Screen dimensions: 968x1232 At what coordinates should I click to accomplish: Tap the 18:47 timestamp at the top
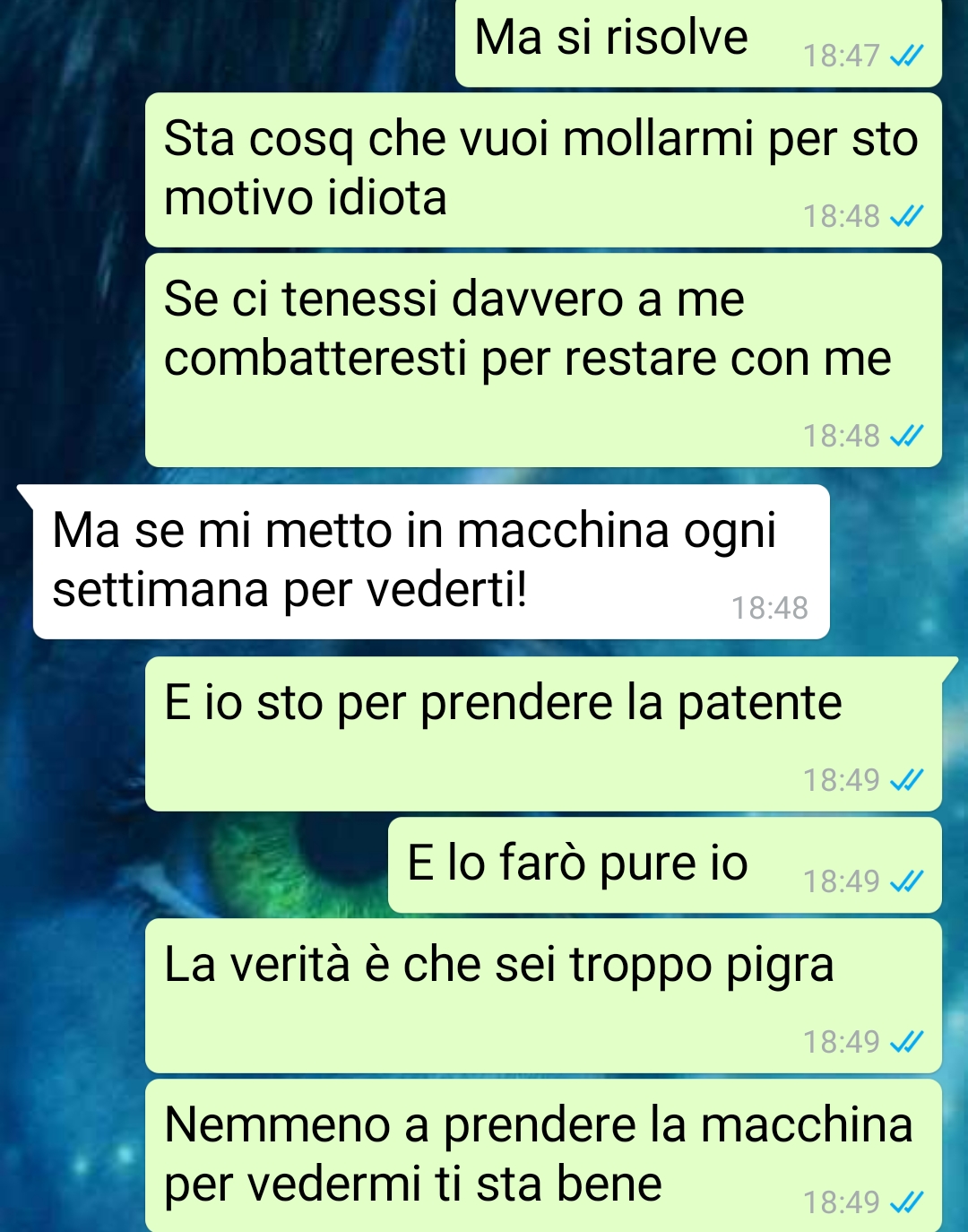click(841, 56)
